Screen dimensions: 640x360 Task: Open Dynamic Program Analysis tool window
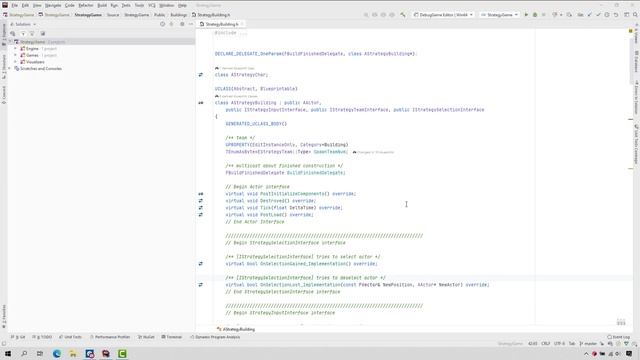pyautogui.click(x=215, y=337)
